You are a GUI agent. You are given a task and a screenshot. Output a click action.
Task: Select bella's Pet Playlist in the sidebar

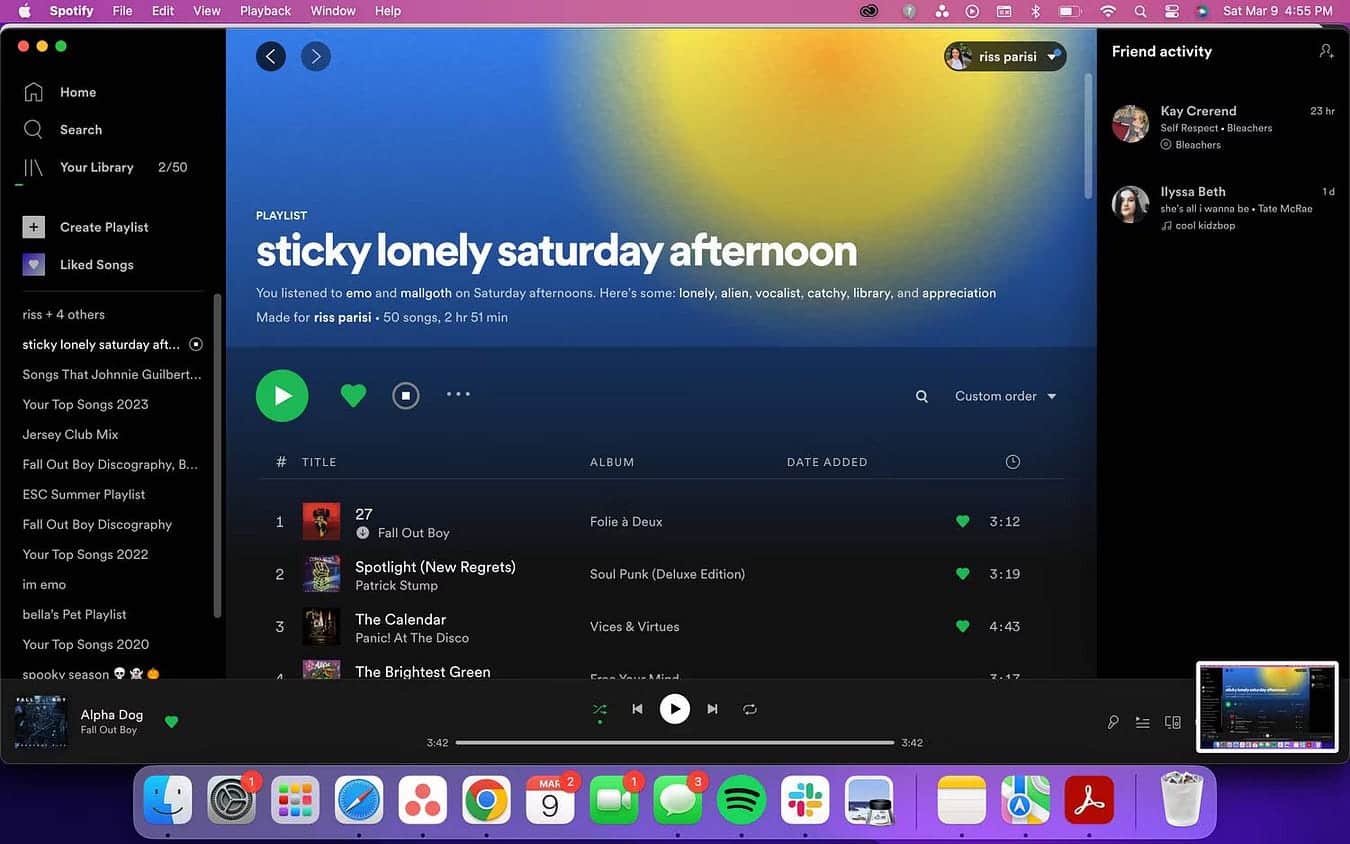pyautogui.click(x=74, y=614)
